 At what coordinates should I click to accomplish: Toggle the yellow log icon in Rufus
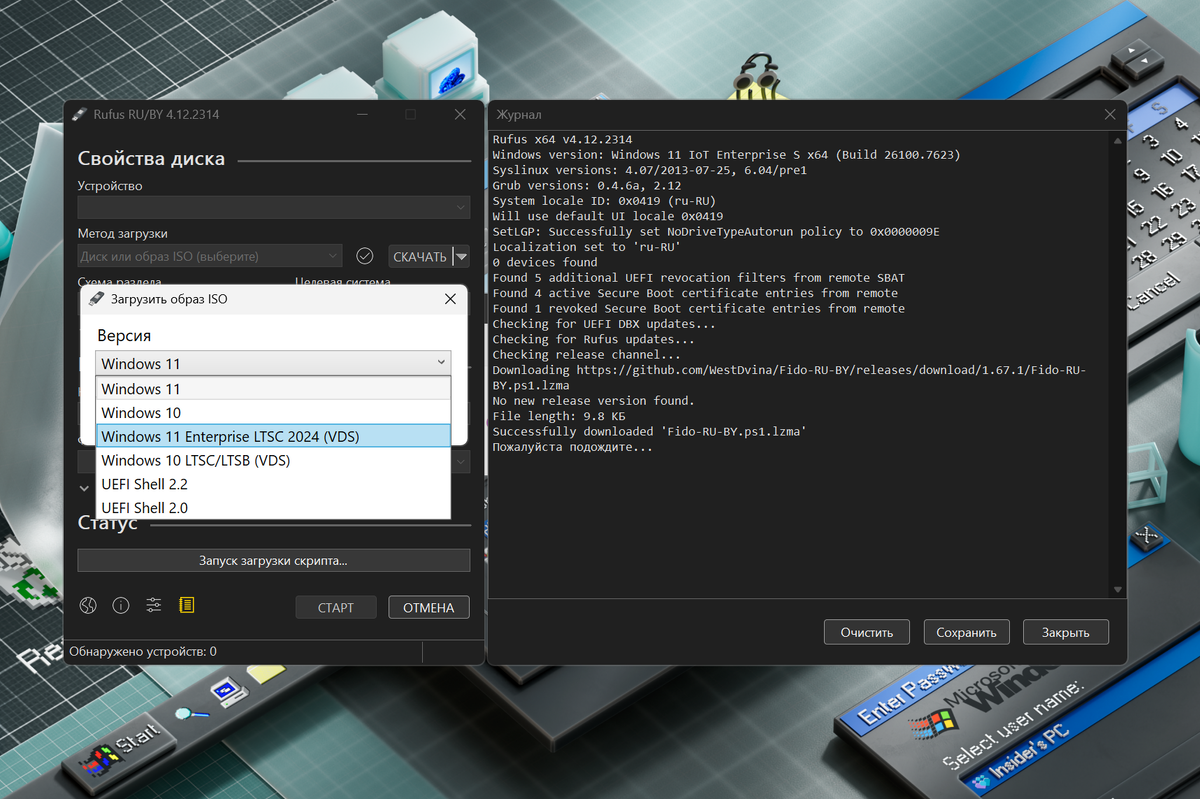tap(186, 605)
